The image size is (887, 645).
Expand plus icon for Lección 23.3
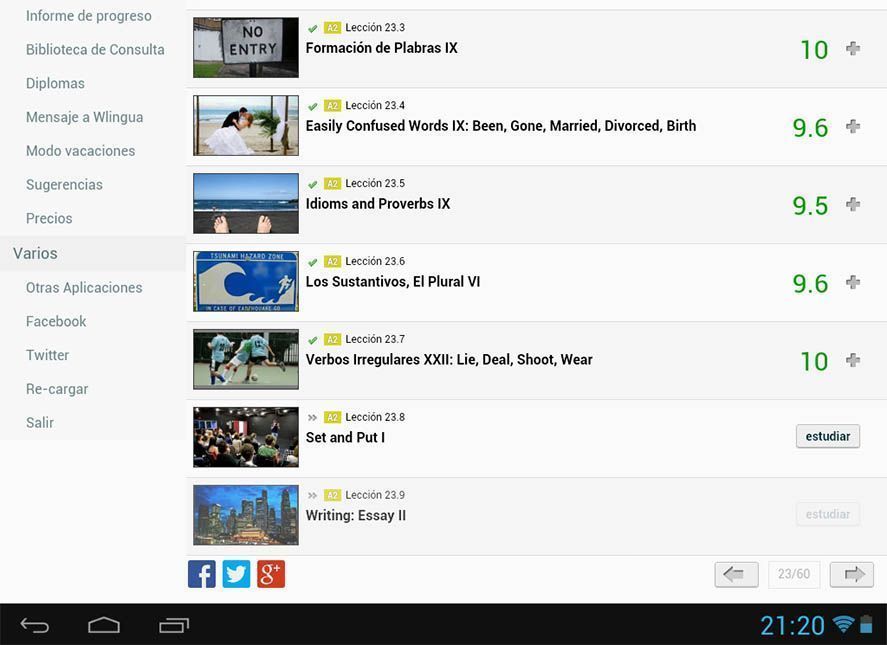coord(853,49)
